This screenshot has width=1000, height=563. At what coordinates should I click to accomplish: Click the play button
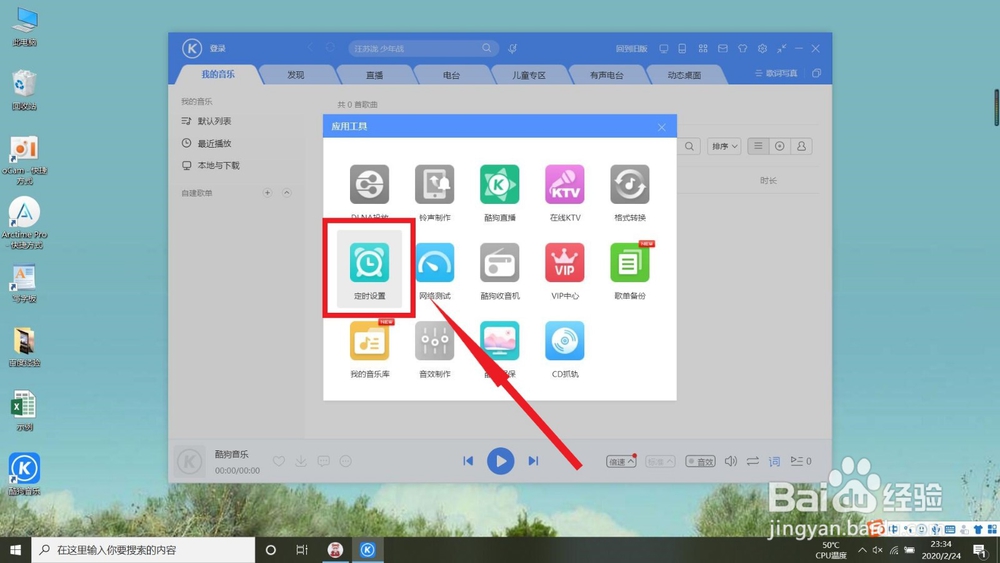click(x=501, y=461)
